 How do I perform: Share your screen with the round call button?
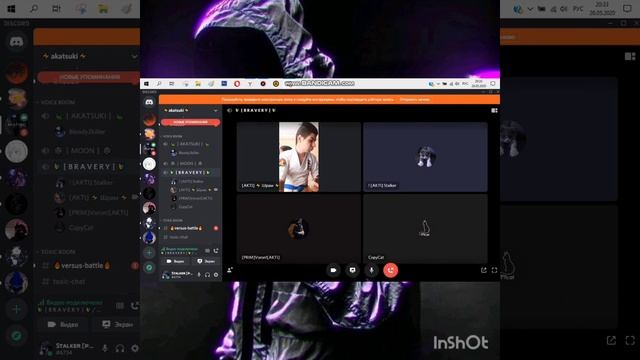(x=352, y=270)
